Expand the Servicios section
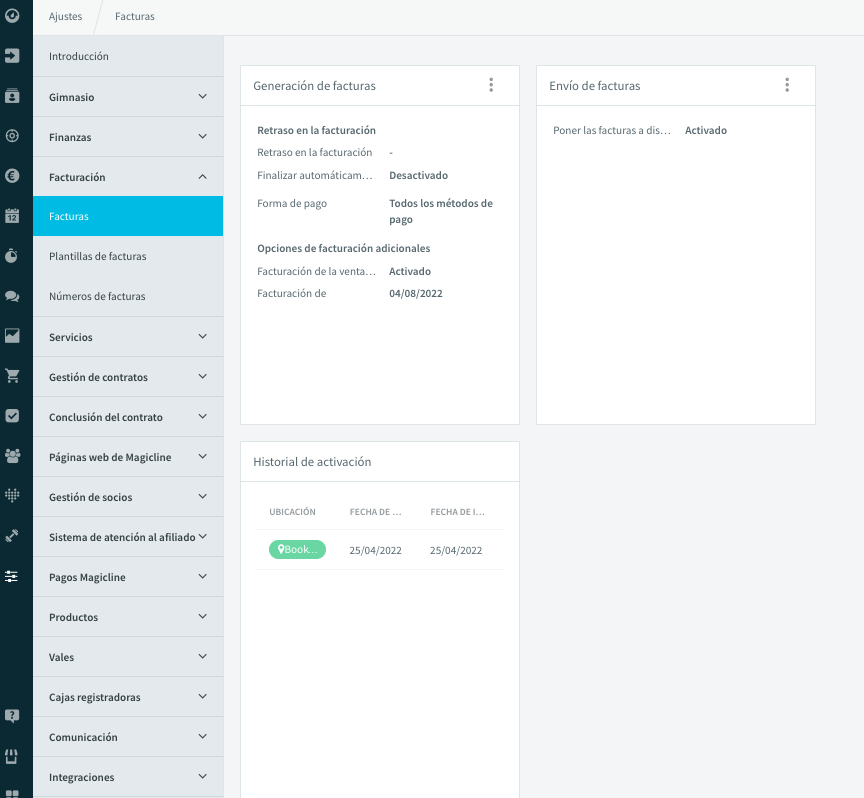This screenshot has width=864, height=798. [128, 337]
